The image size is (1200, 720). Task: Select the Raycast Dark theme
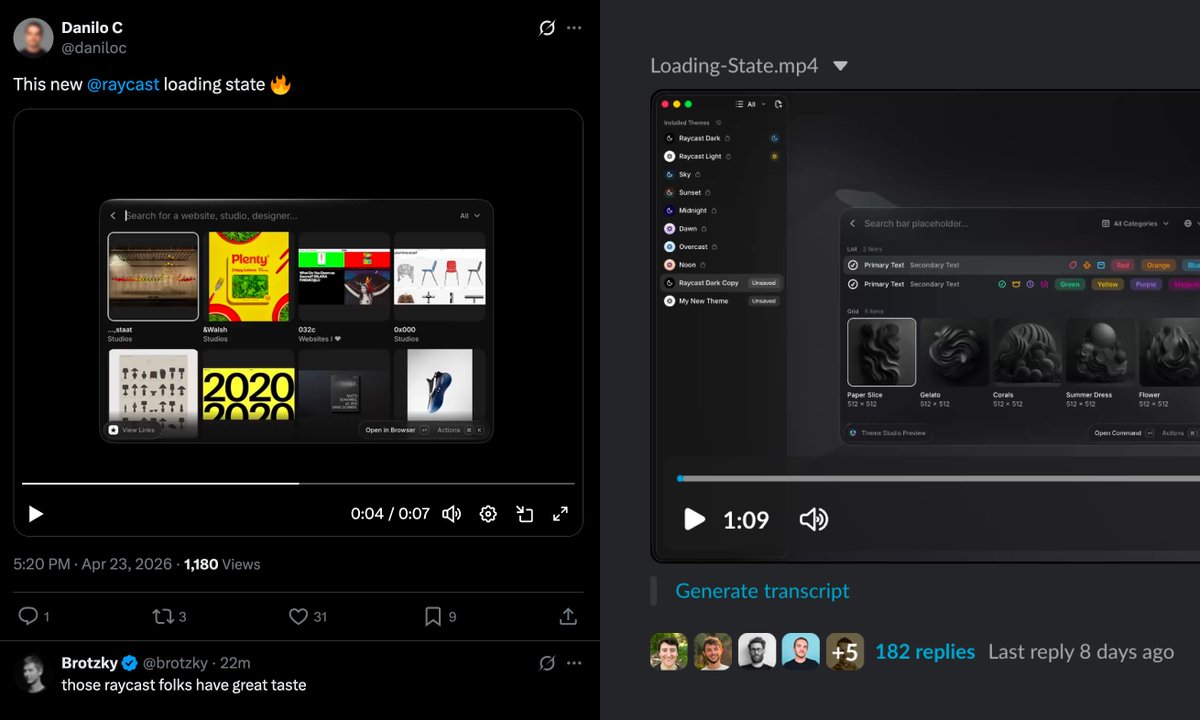click(699, 138)
